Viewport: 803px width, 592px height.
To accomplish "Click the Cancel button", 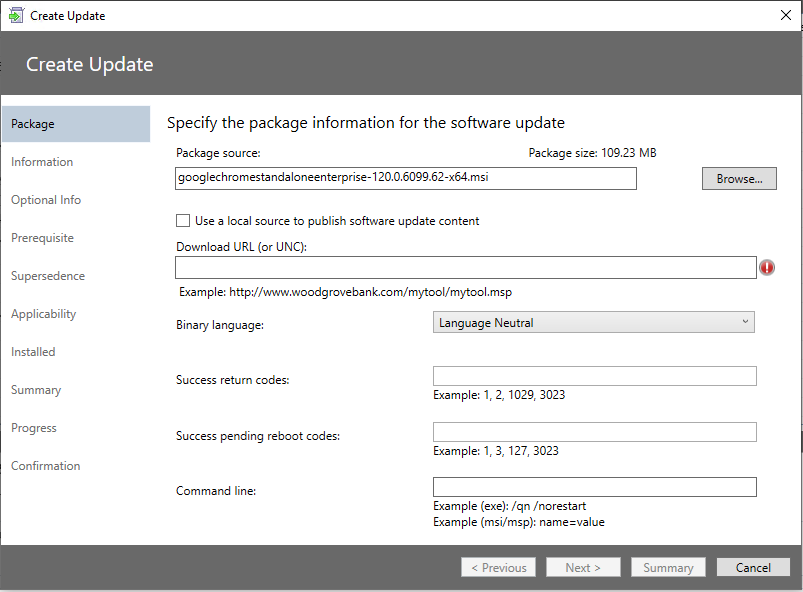I will coord(753,567).
